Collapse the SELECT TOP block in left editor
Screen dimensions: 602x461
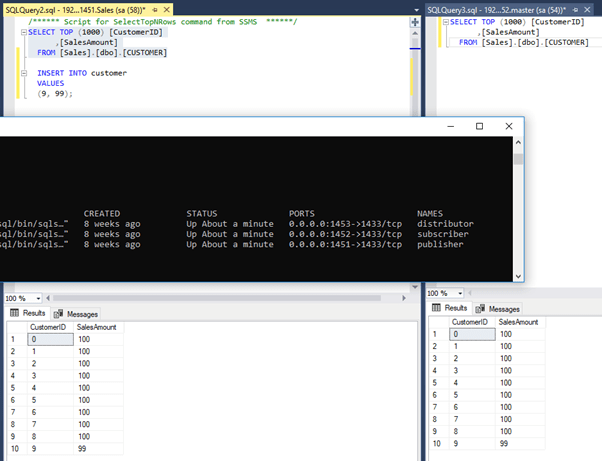pyautogui.click(x=23, y=33)
